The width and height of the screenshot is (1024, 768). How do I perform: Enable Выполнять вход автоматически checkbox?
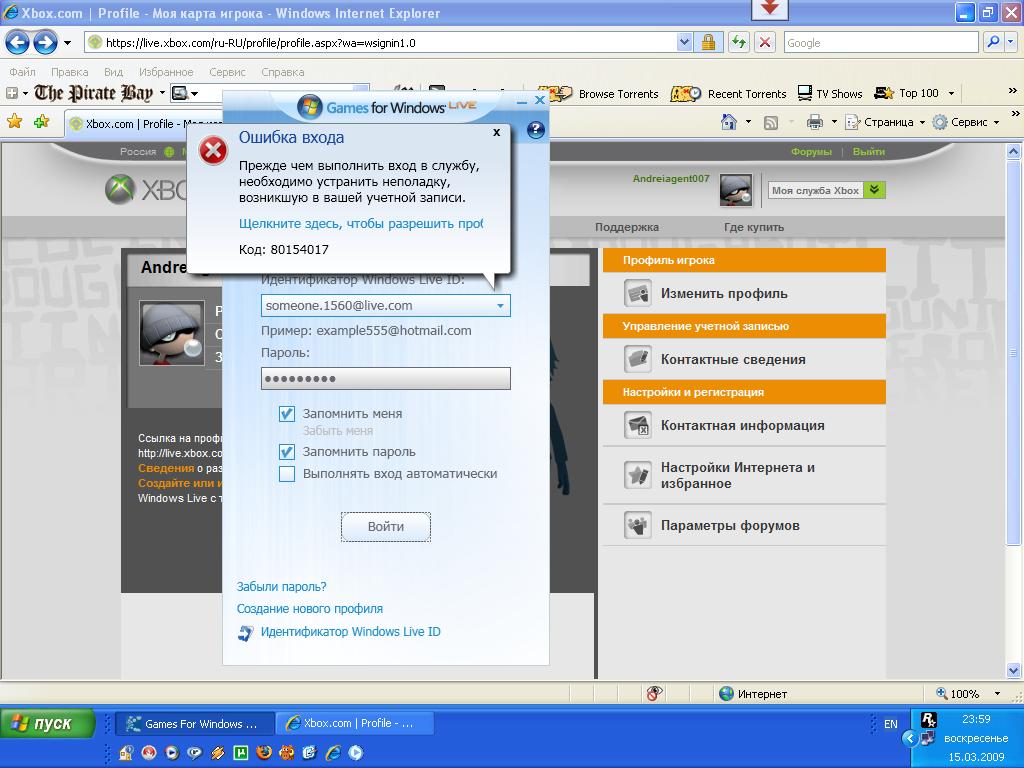[287, 473]
